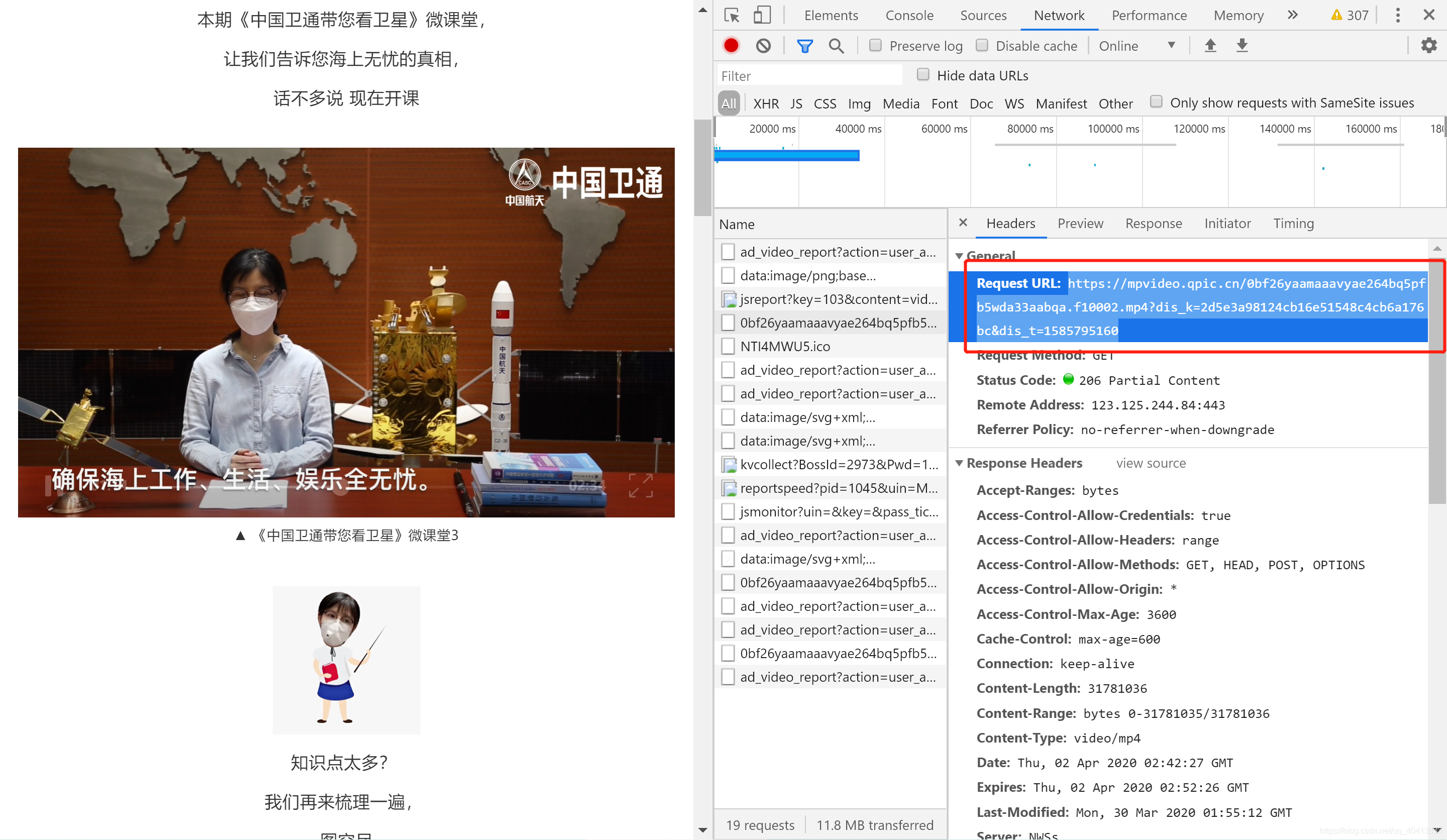This screenshot has height=840, width=1447.
Task: Click the import HAR upload arrow icon
Action: [x=1210, y=45]
